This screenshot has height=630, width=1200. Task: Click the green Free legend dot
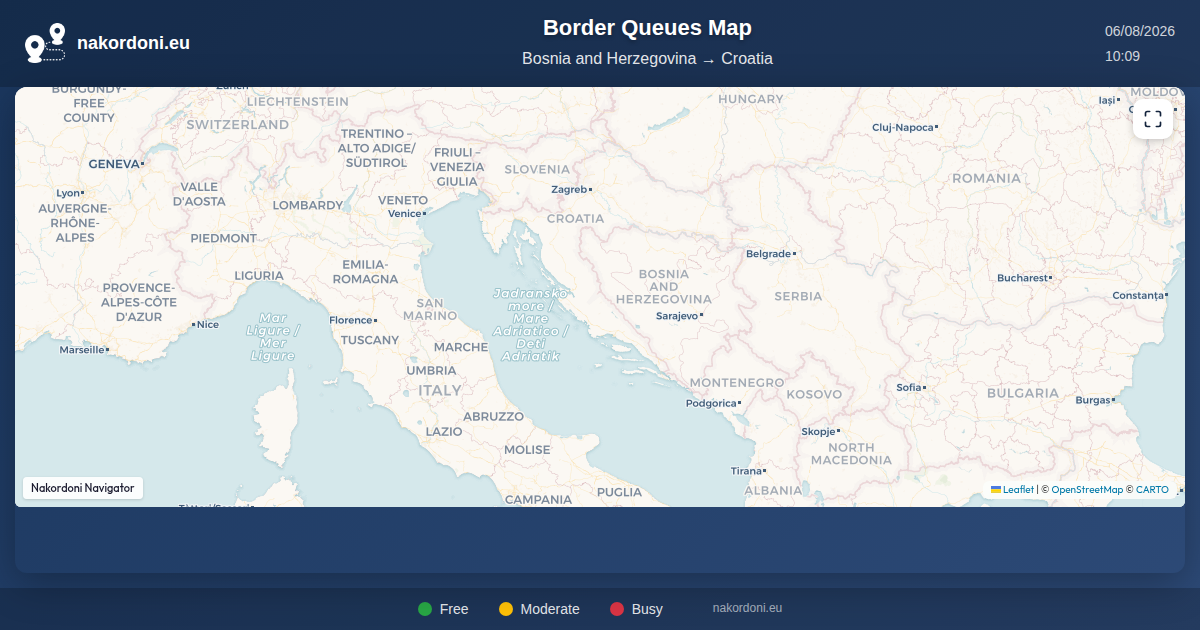[x=425, y=609]
